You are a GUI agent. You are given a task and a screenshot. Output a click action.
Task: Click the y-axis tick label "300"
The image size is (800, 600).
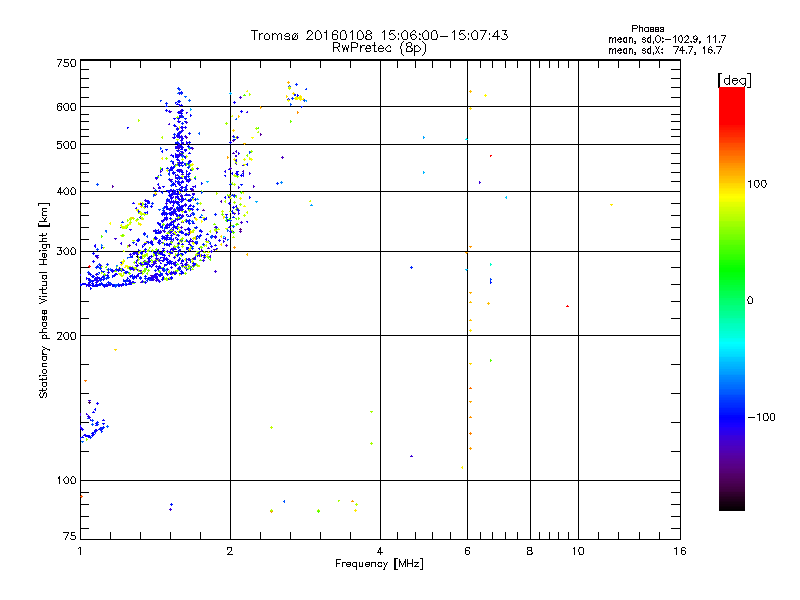point(67,252)
